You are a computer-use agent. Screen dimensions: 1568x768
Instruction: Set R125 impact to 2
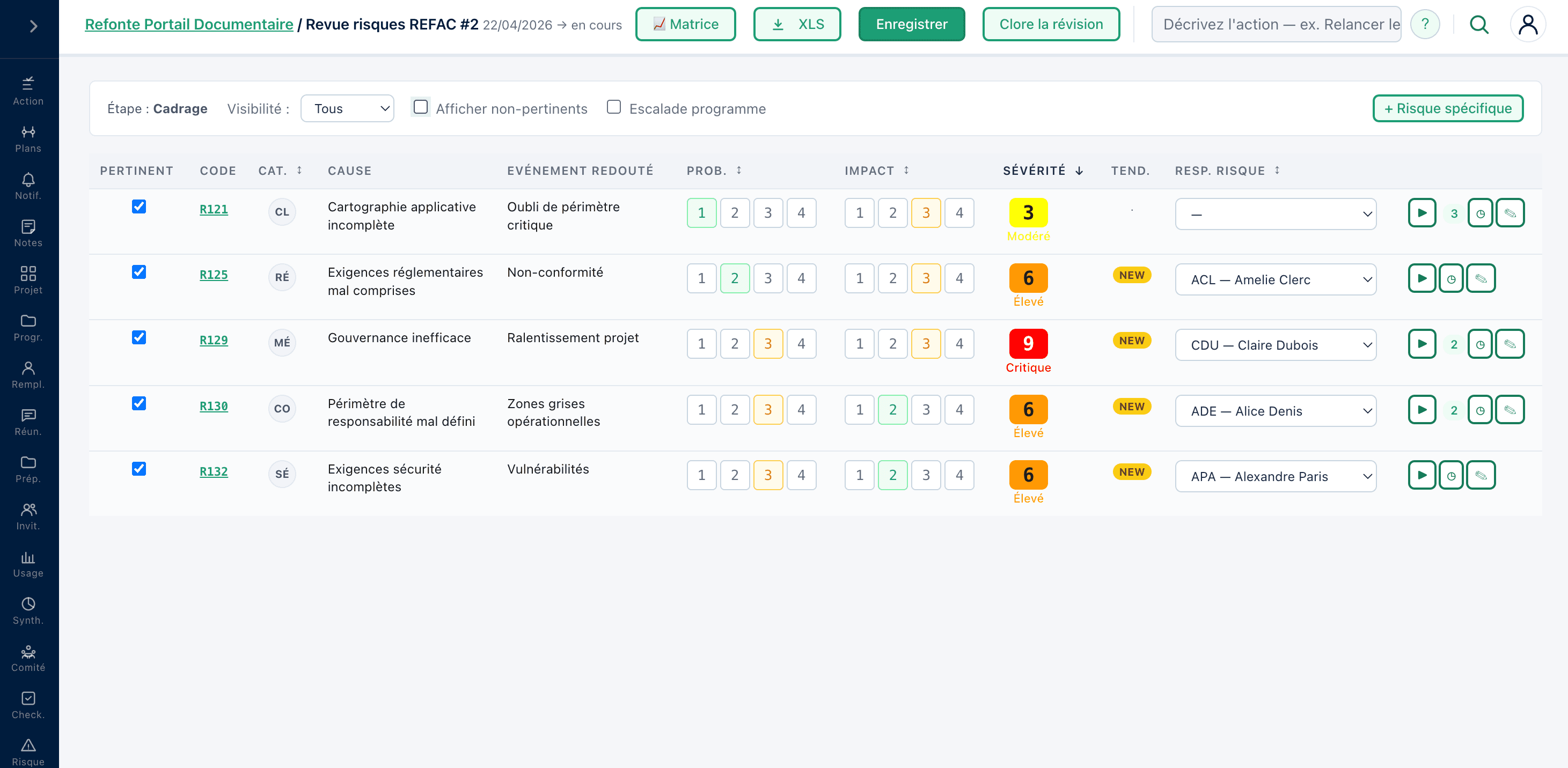(892, 279)
